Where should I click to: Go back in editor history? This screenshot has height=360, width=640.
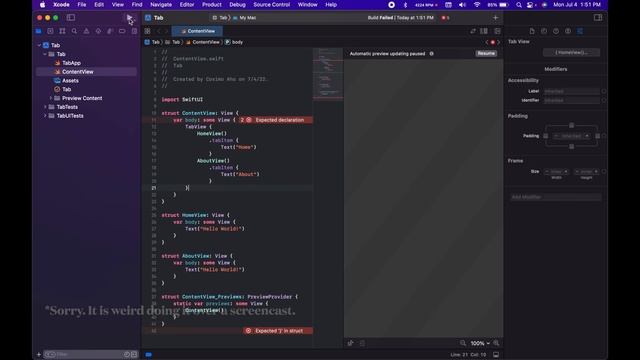click(159, 31)
